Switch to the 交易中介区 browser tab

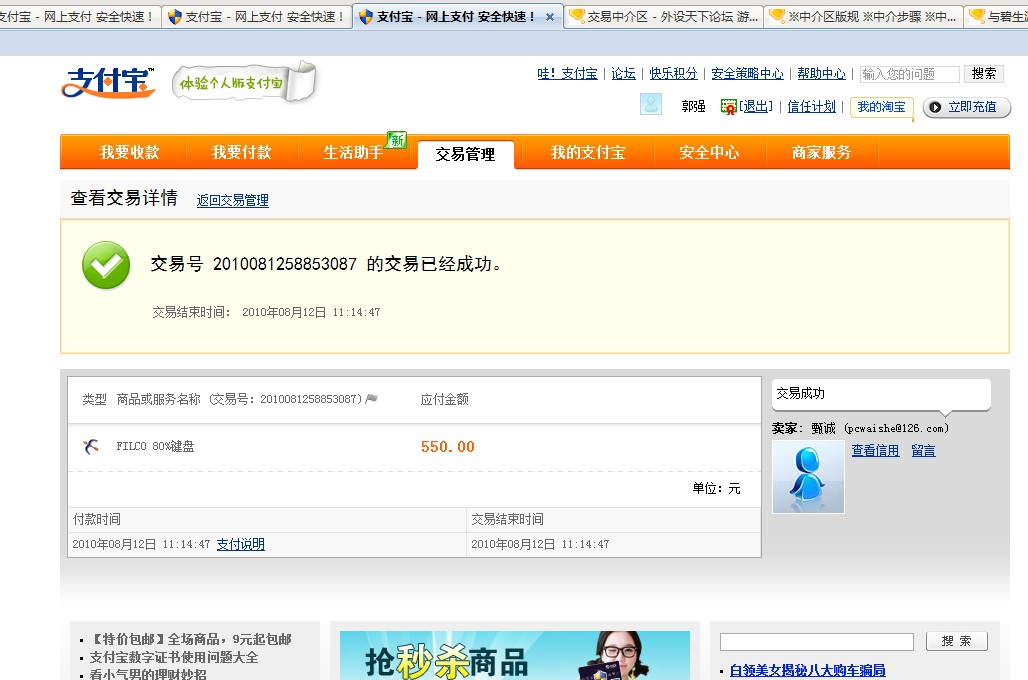pyautogui.click(x=664, y=17)
